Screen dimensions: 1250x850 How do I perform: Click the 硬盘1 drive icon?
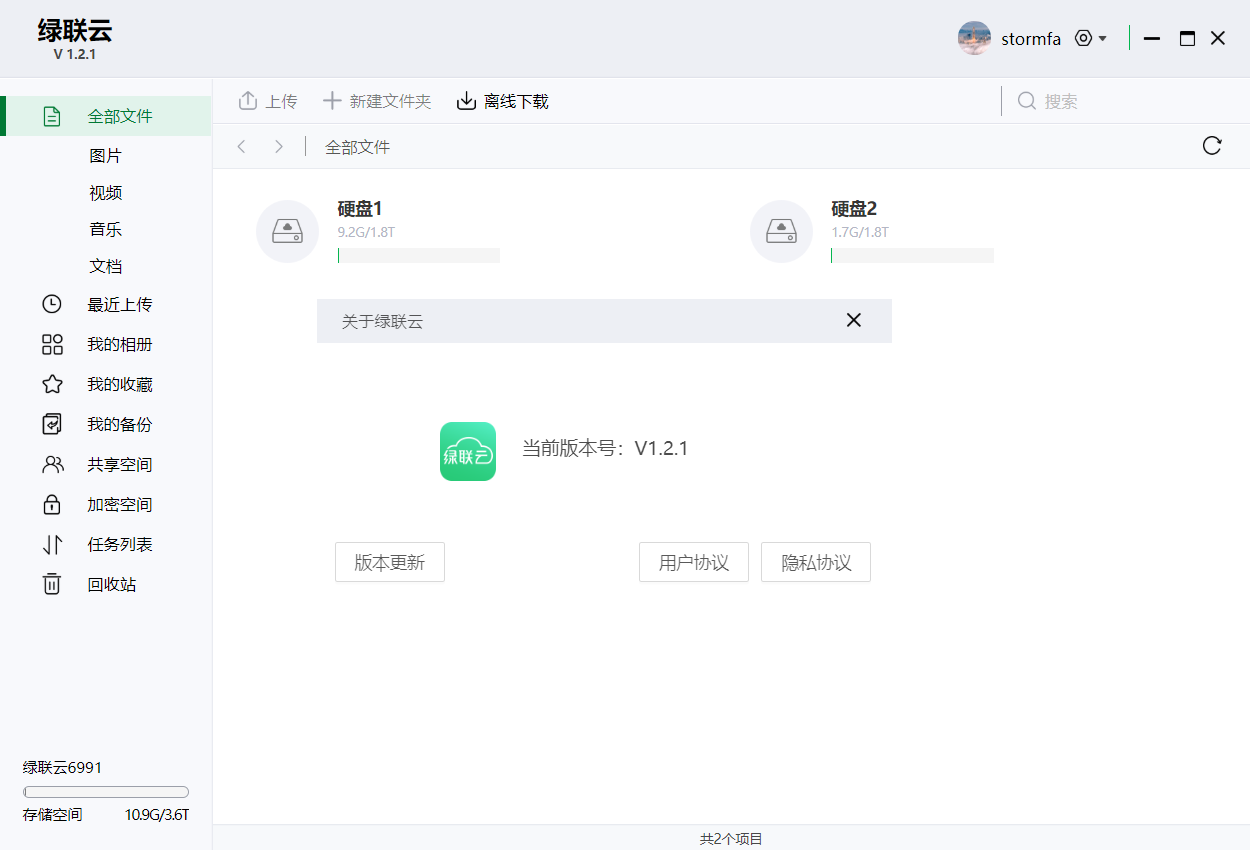[x=288, y=232]
